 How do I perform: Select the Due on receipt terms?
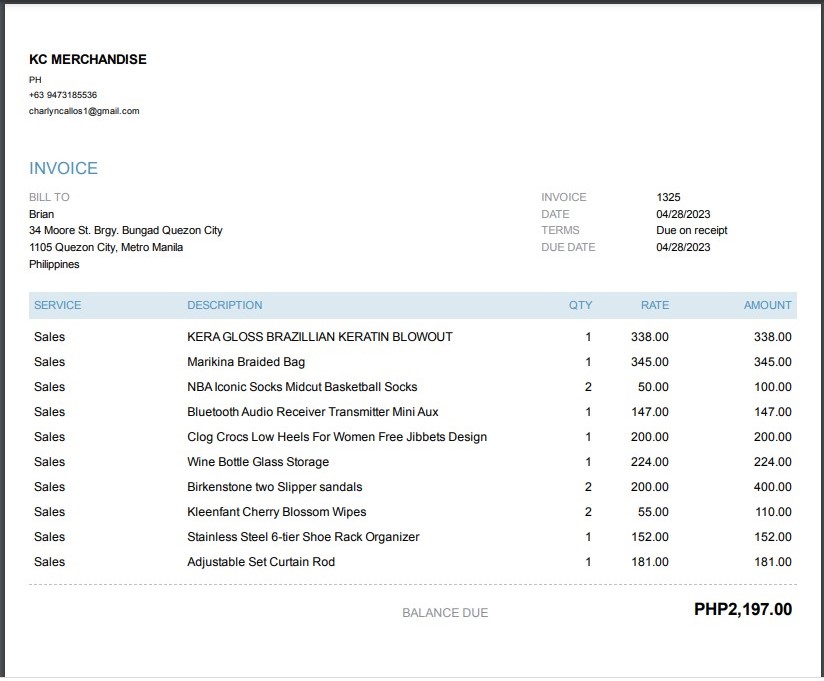tap(692, 231)
